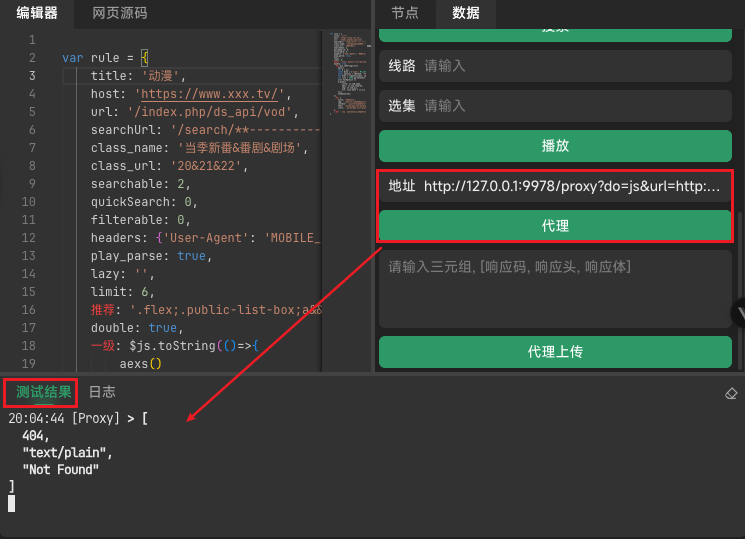
Task: Click the 三元组 response textarea
Action: click(555, 290)
